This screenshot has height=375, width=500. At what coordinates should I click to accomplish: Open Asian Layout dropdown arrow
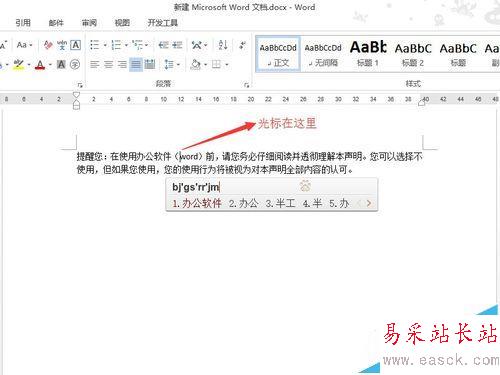click(x=206, y=45)
